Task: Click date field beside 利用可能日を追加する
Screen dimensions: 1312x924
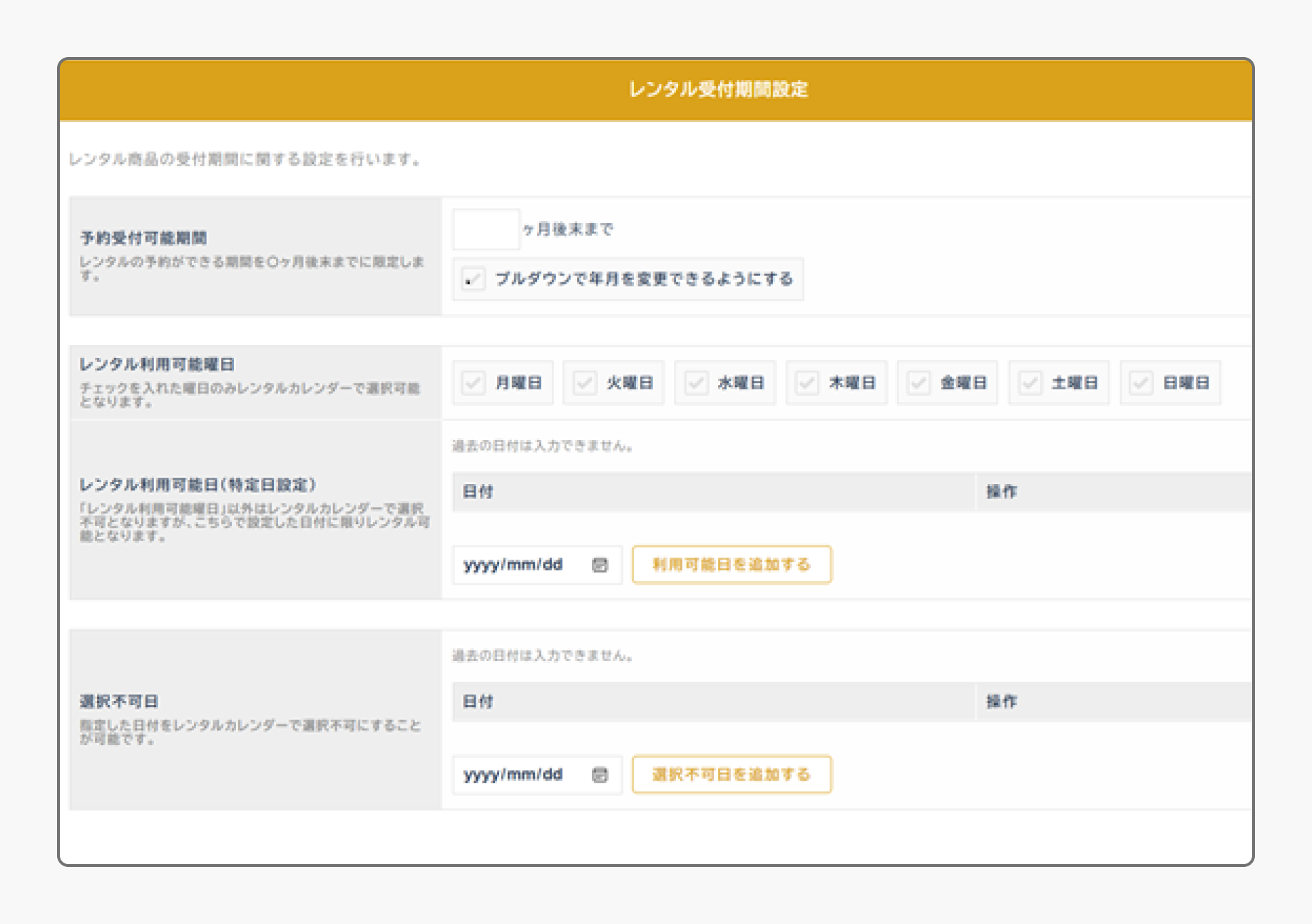Action: [537, 565]
